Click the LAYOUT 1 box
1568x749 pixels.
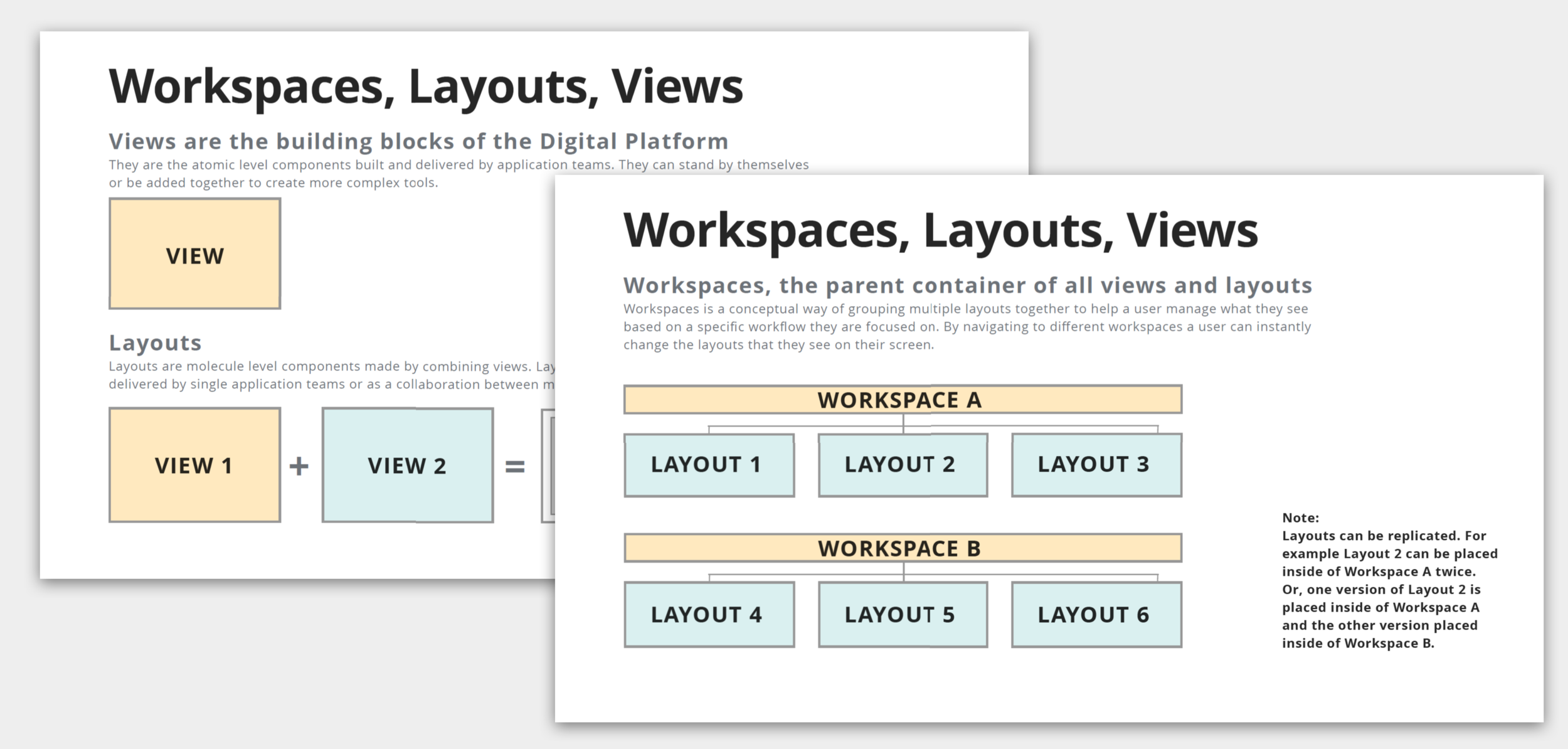pyautogui.click(x=709, y=465)
